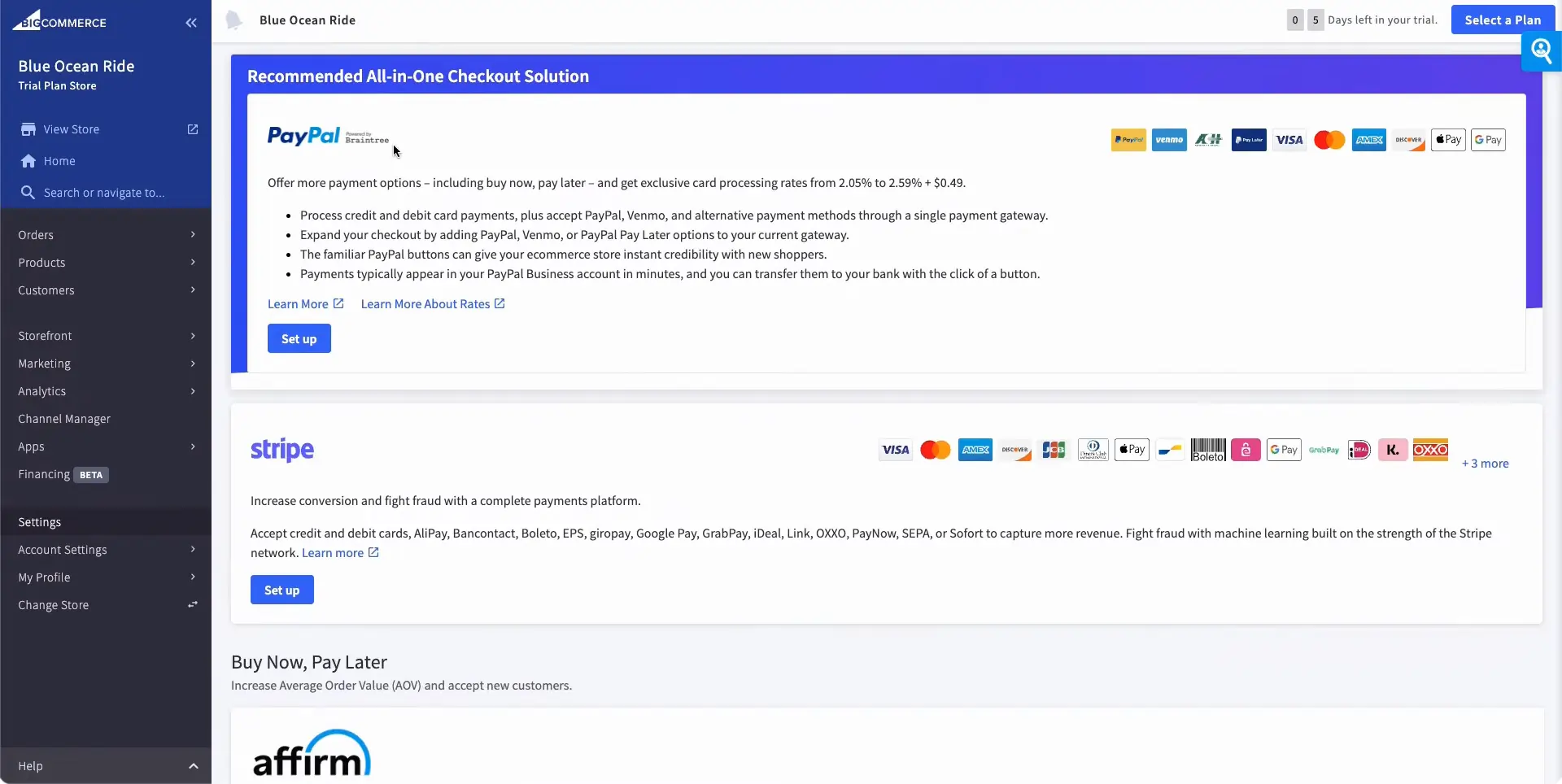Click the stripe logo
1562x784 pixels.
click(282, 449)
